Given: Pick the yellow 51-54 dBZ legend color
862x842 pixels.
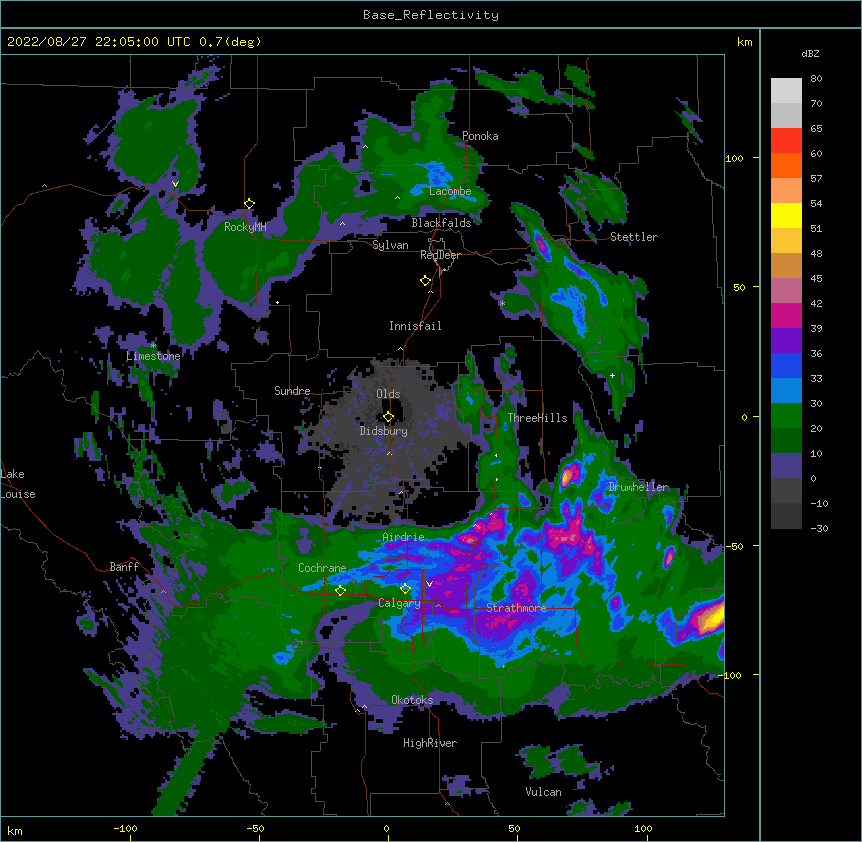Looking at the screenshot, I should pos(786,215).
